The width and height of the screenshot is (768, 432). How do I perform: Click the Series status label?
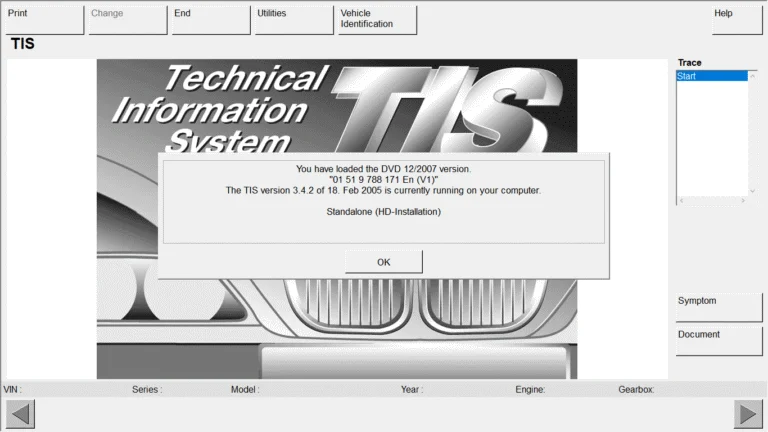coord(147,389)
